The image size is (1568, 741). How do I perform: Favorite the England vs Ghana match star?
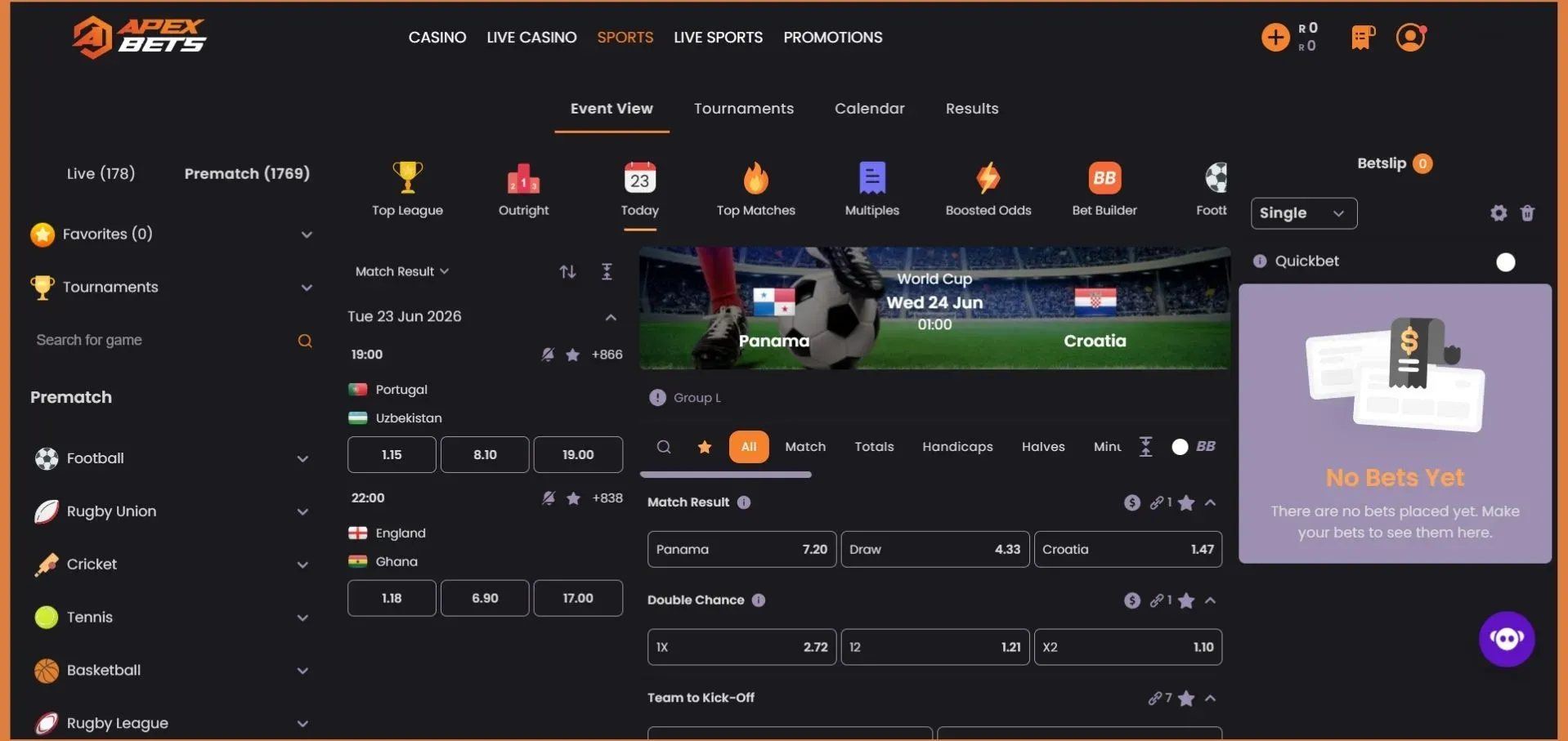coord(574,498)
